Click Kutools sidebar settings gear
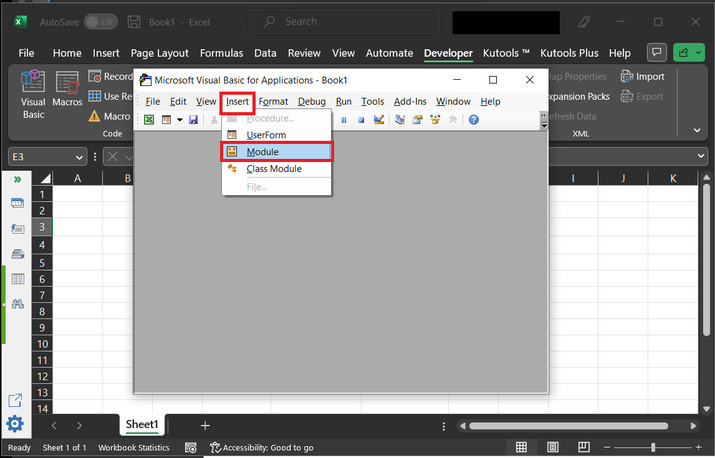 click(15, 424)
